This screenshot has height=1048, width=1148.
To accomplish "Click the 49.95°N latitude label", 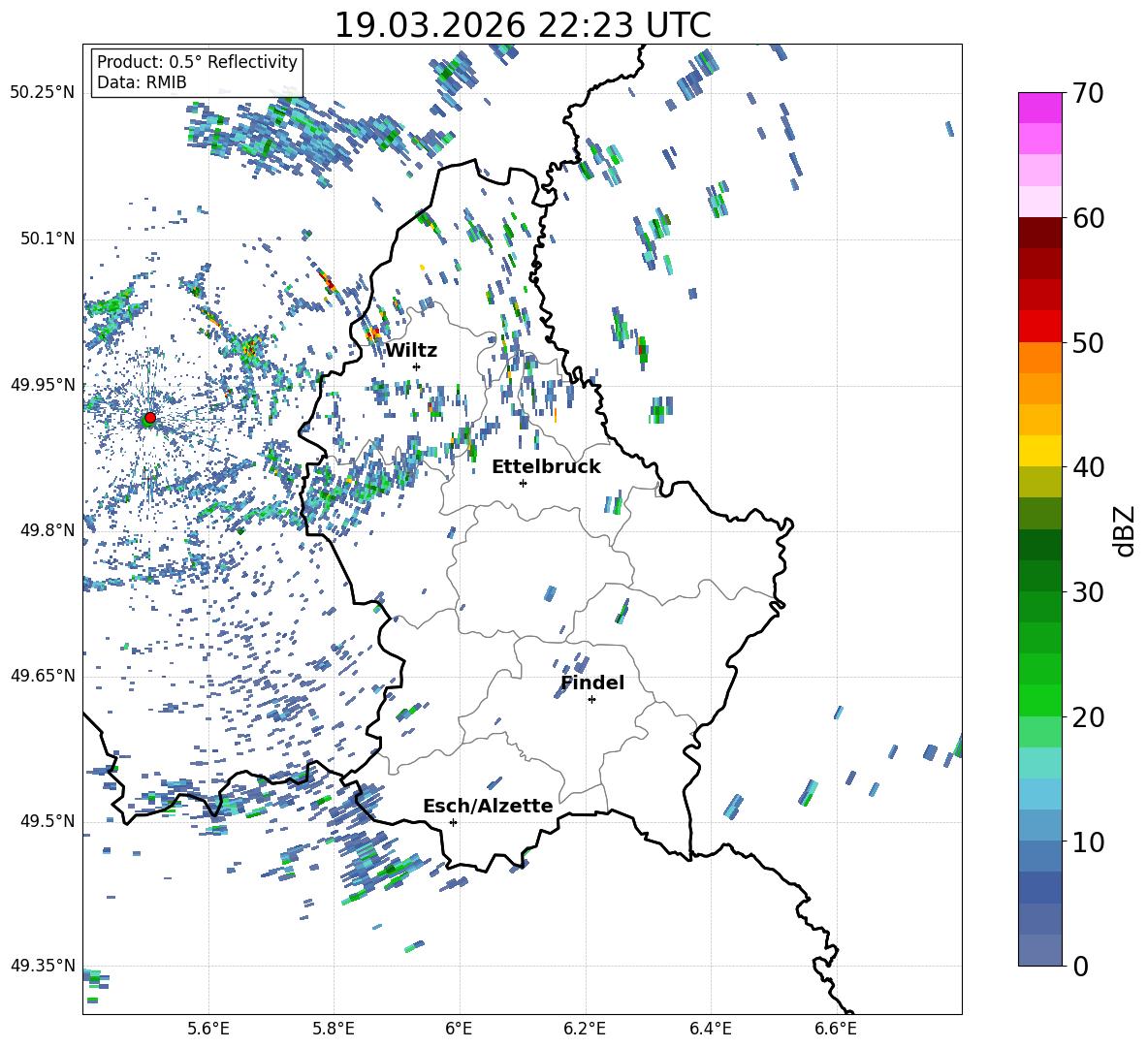I will (43, 384).
